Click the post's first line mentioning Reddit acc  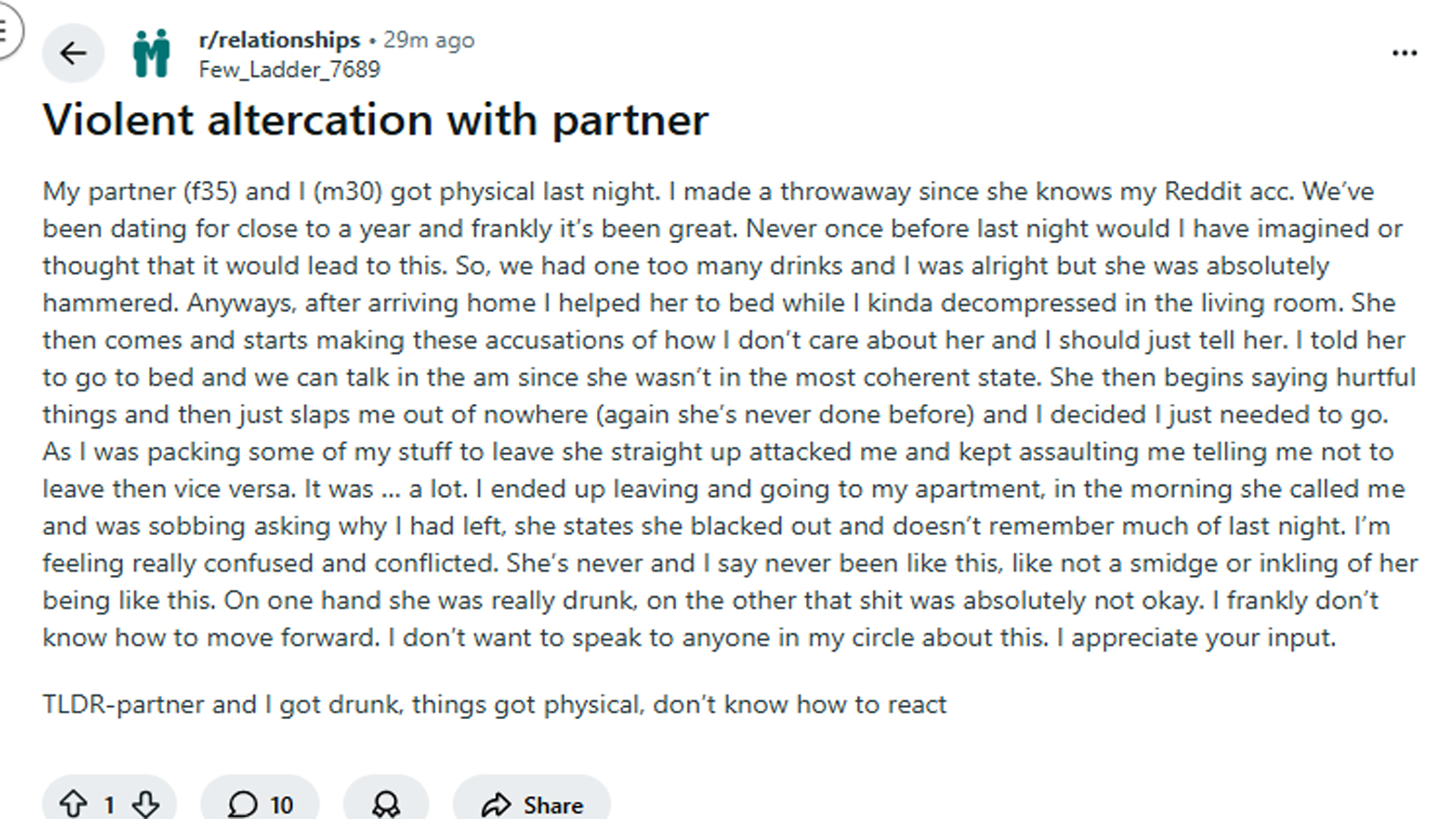pos(708,191)
